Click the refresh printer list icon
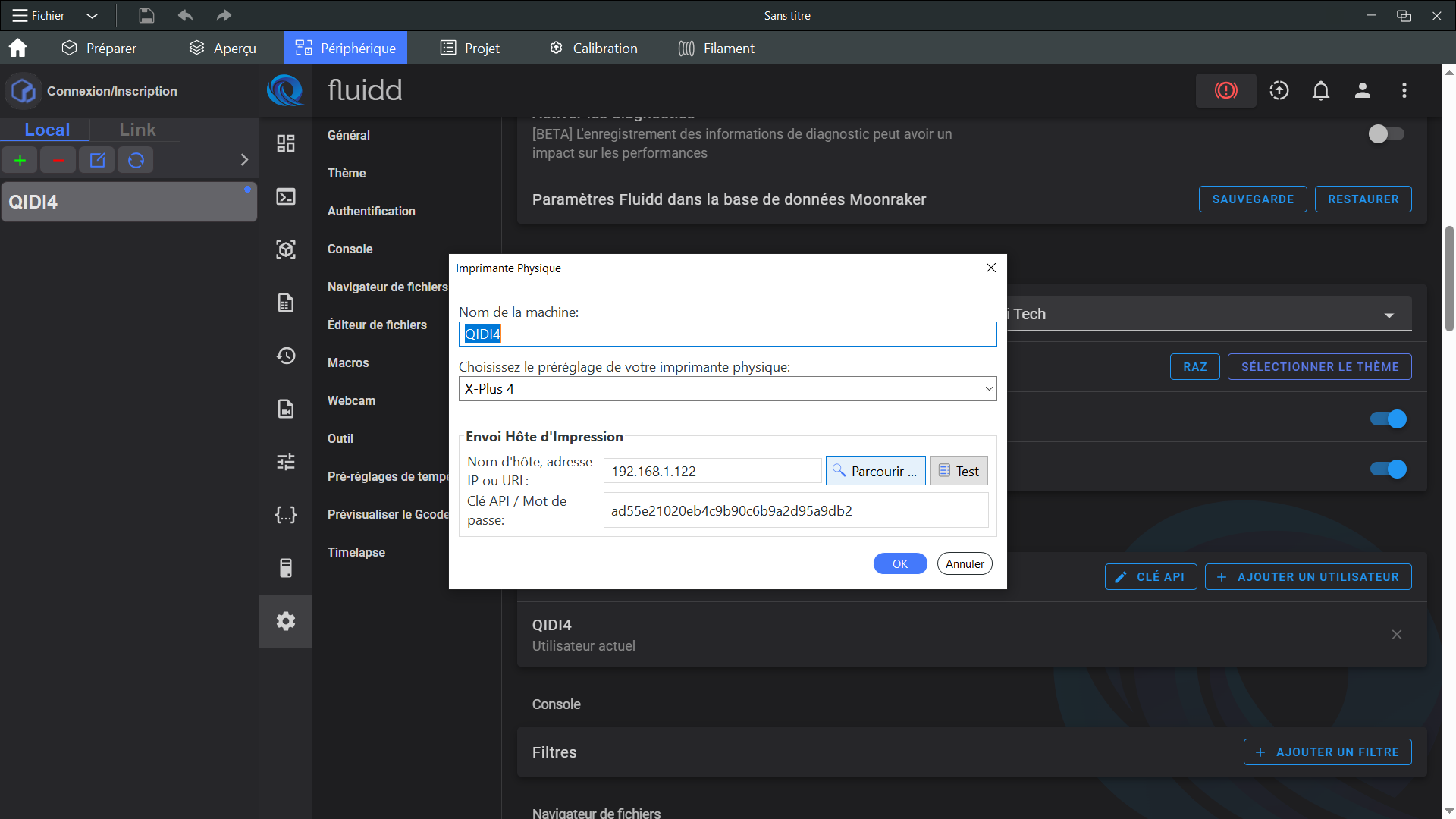Screen dimensions: 1456x819 (x=136, y=160)
